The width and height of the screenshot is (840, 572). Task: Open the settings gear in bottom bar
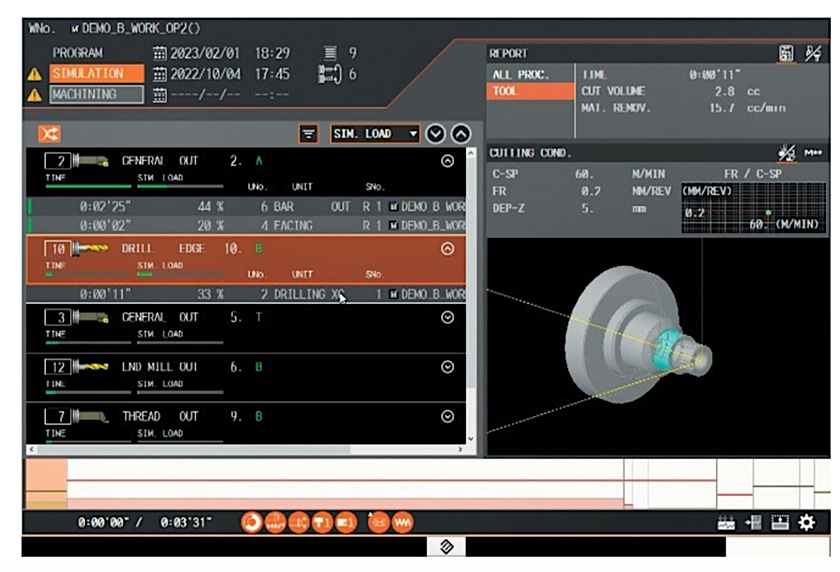tap(806, 522)
